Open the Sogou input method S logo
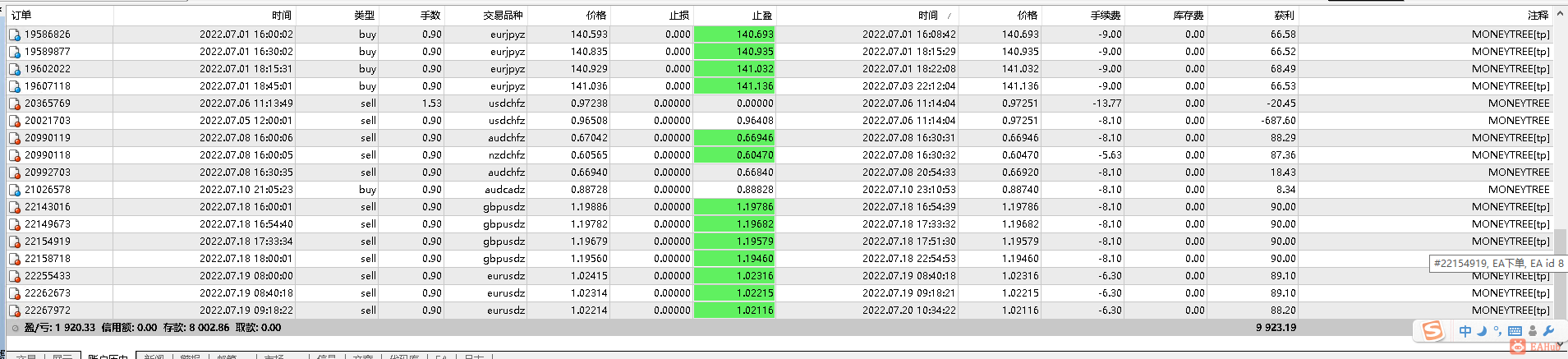Image resolution: width=1568 pixels, height=359 pixels. coord(1432,330)
